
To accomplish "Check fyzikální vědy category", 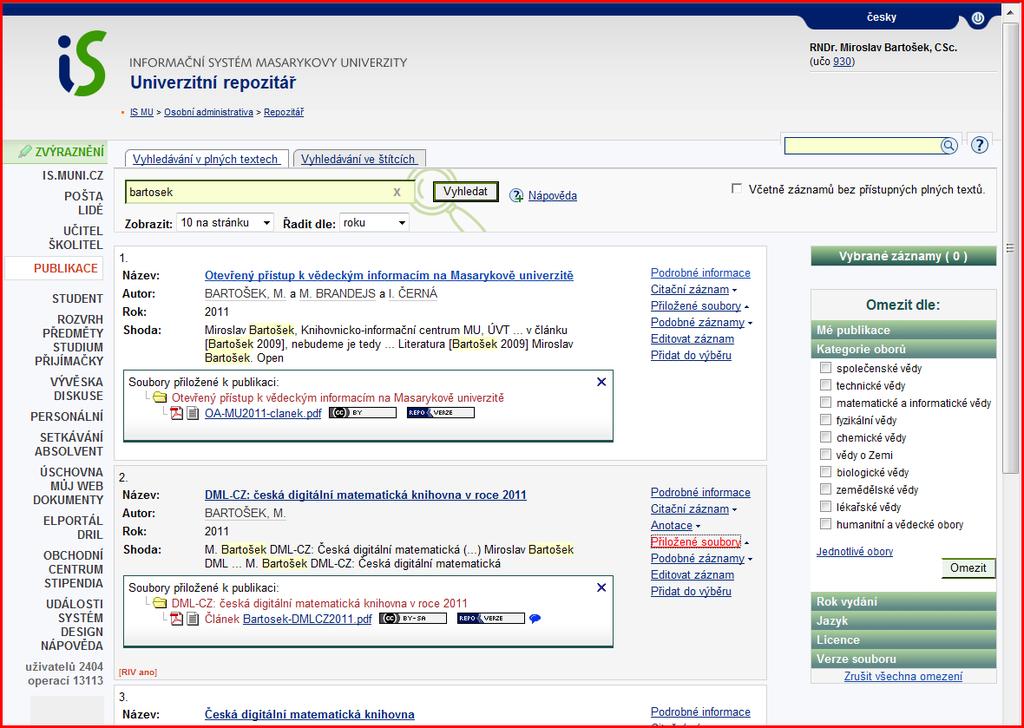I will [x=825, y=420].
